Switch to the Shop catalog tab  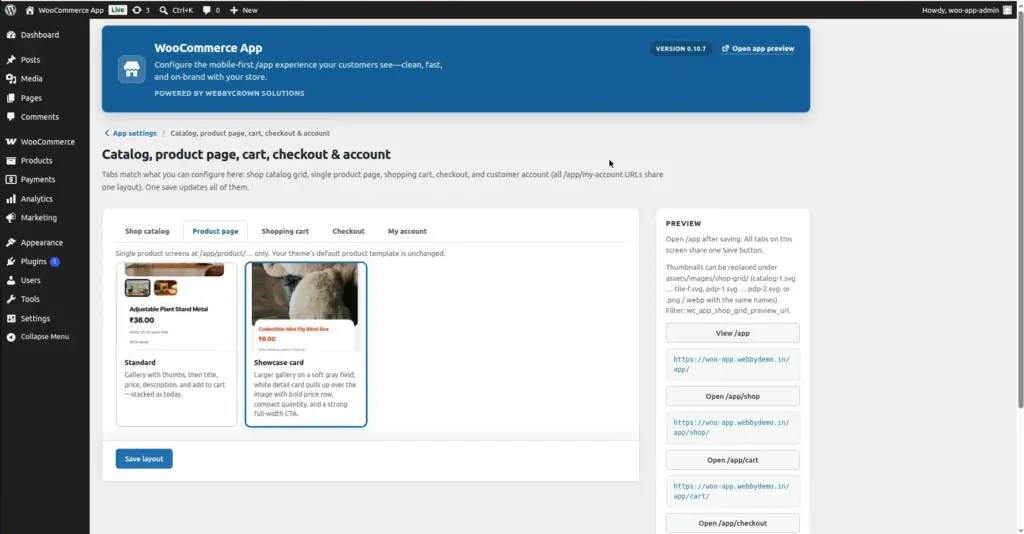(x=147, y=231)
